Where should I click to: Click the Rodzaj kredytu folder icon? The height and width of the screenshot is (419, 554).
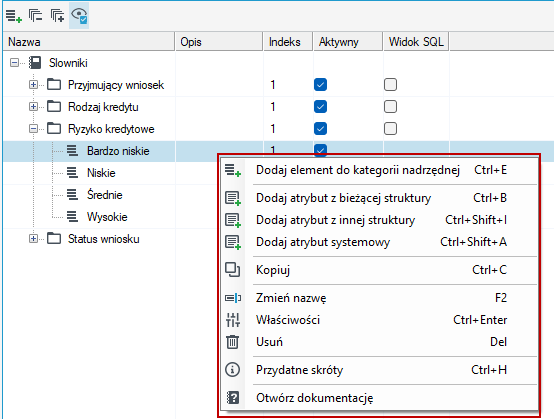tap(54, 107)
